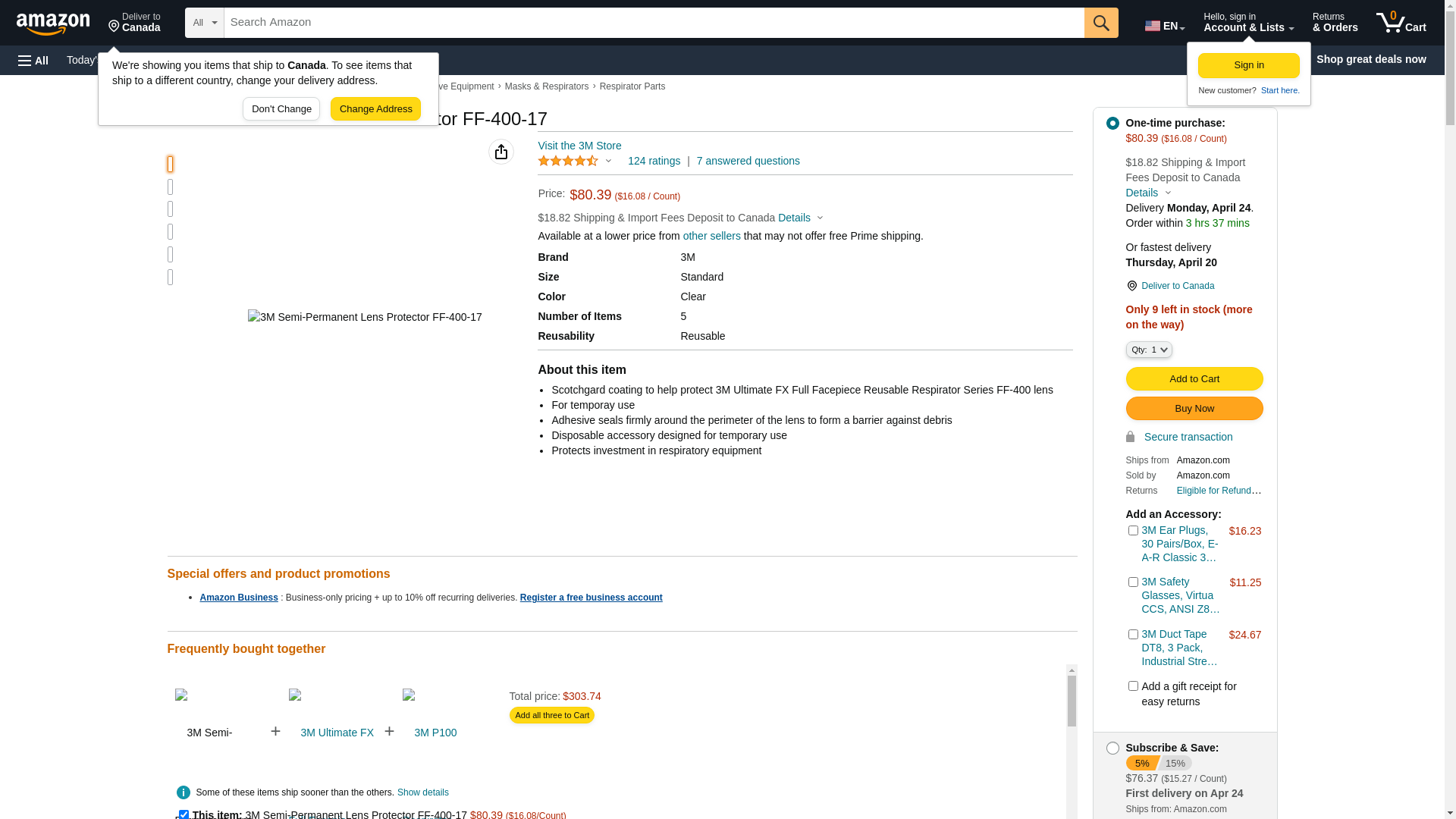Open the Qty quantity dropdown
The width and height of the screenshot is (1456, 819).
pyautogui.click(x=1149, y=350)
